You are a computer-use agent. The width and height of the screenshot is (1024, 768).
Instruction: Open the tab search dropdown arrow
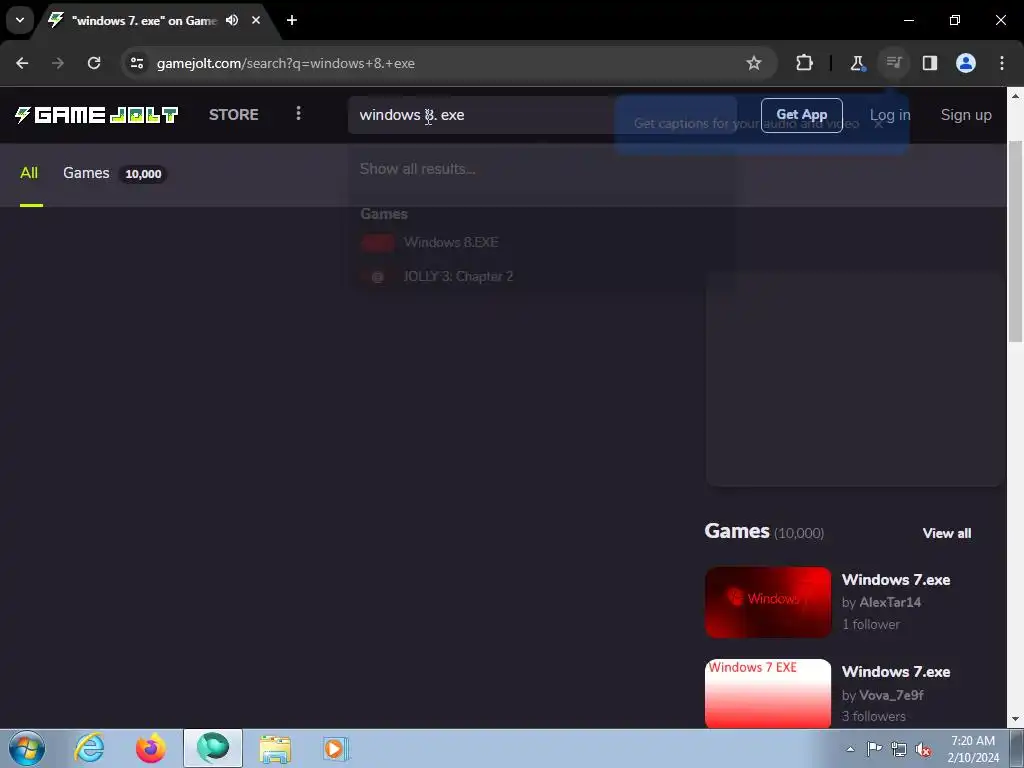(20, 20)
